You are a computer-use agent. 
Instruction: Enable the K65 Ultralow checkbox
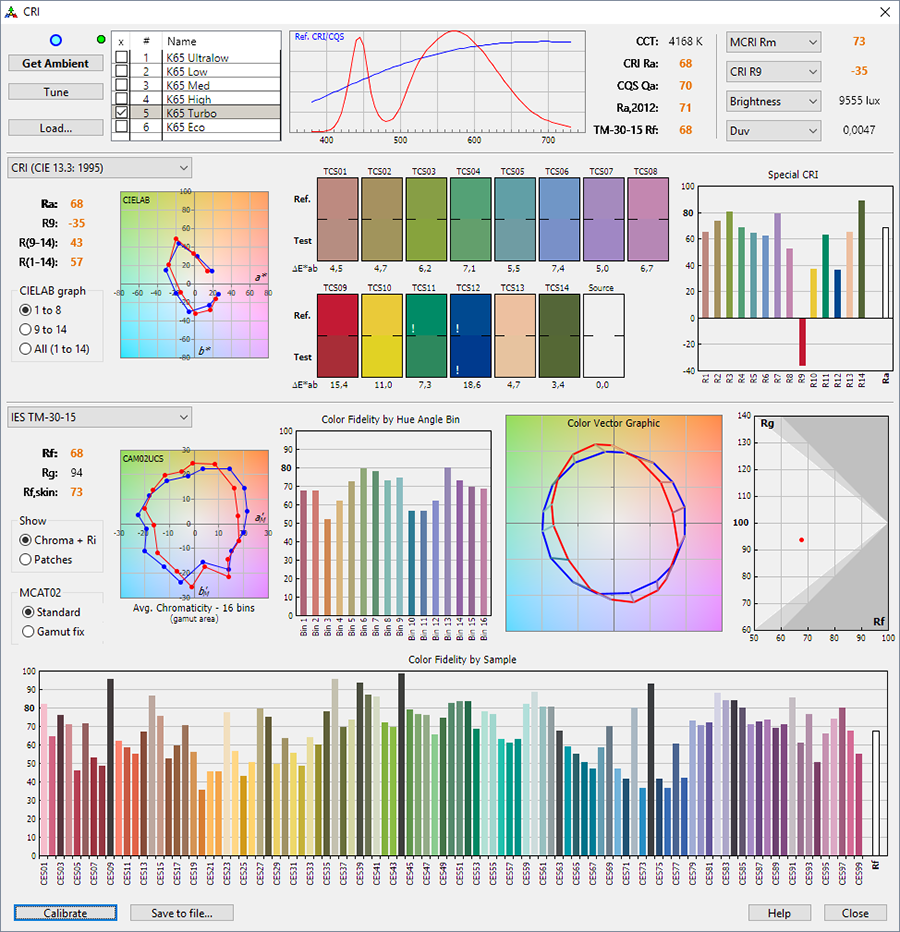coord(121,58)
